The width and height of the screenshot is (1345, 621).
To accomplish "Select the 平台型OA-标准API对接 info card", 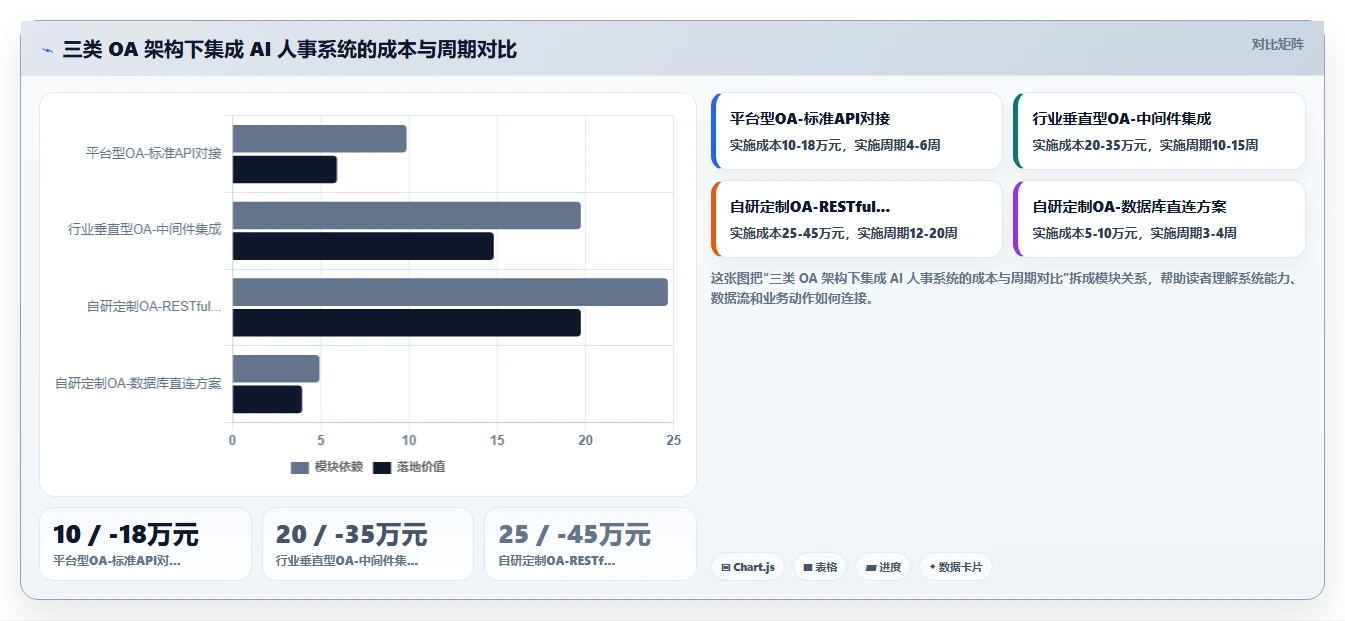I will [856, 131].
